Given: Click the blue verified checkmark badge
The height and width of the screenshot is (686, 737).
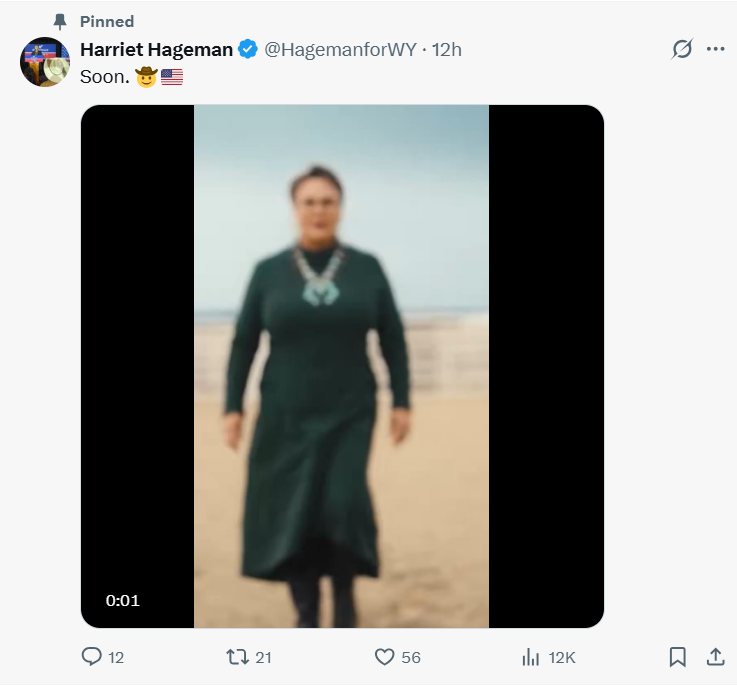Looking at the screenshot, I should tap(248, 50).
